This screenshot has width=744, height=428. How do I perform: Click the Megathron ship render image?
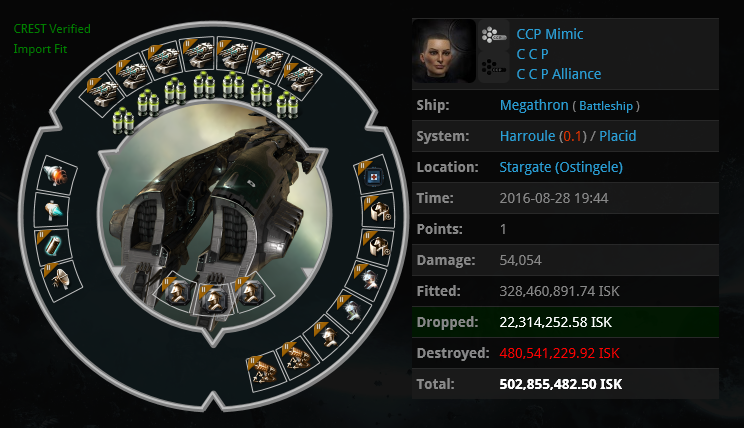coord(213,215)
